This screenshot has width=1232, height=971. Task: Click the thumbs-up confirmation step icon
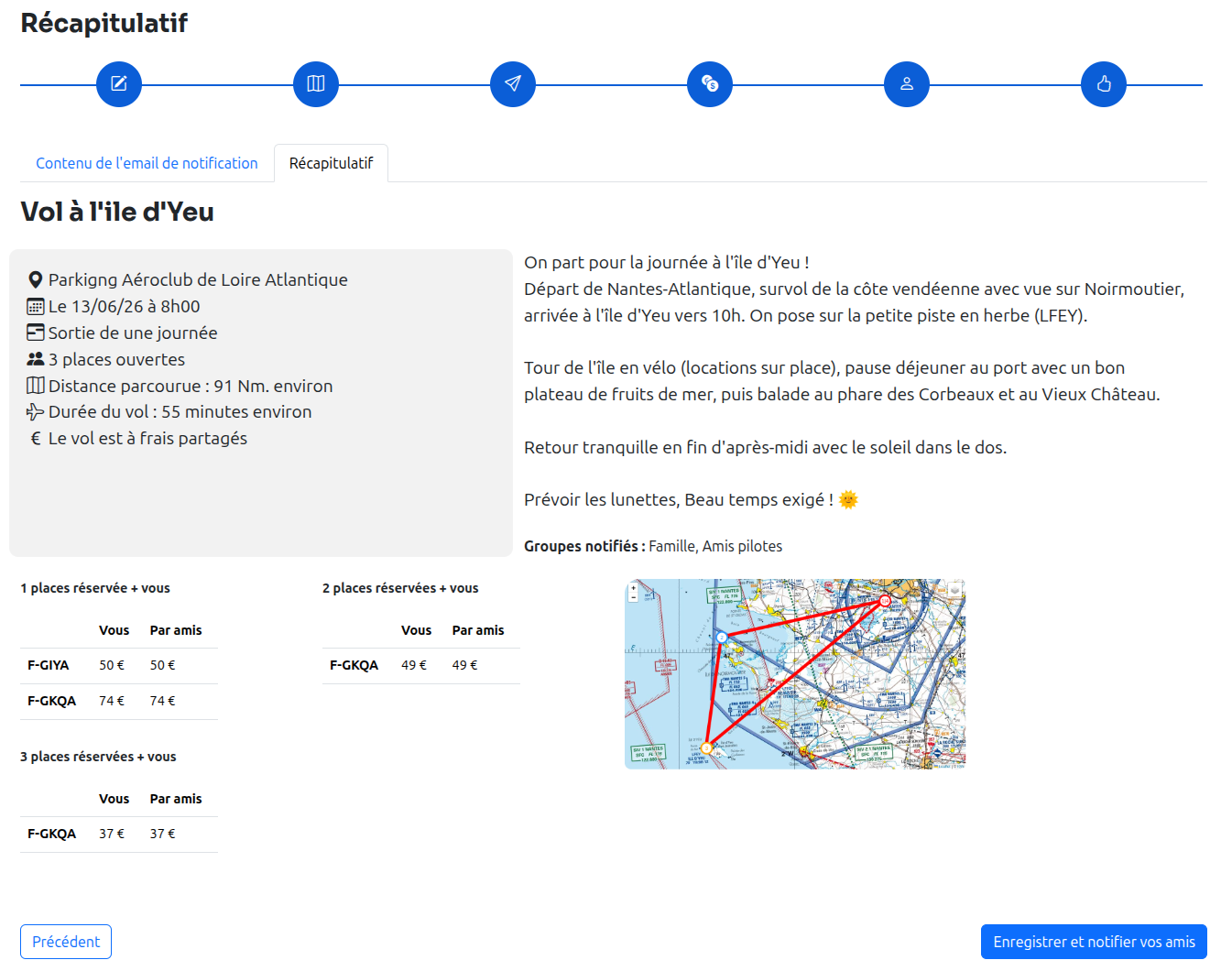pos(1104,84)
